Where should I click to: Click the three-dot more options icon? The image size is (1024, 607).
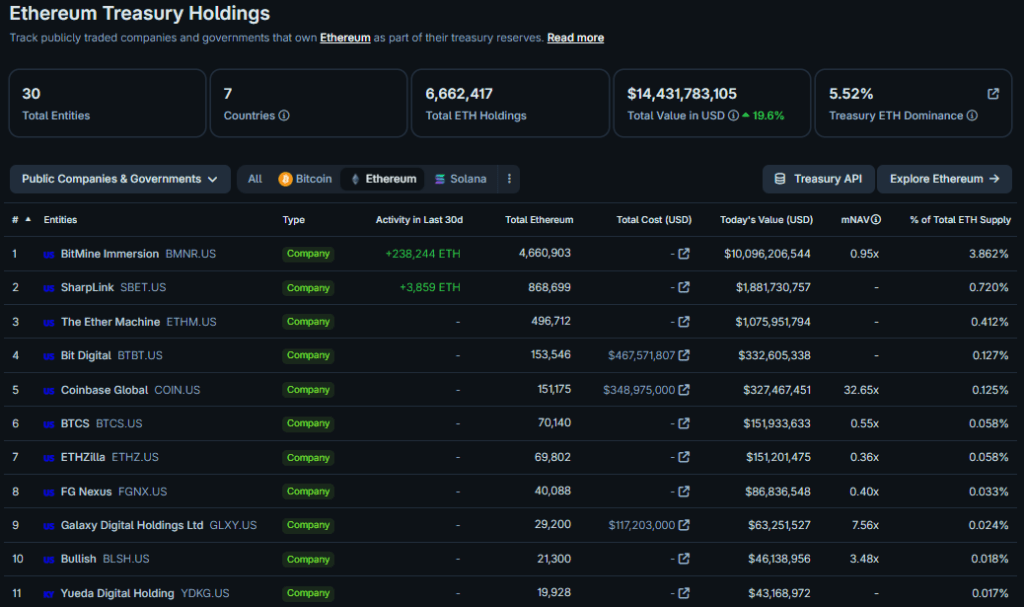click(x=509, y=179)
